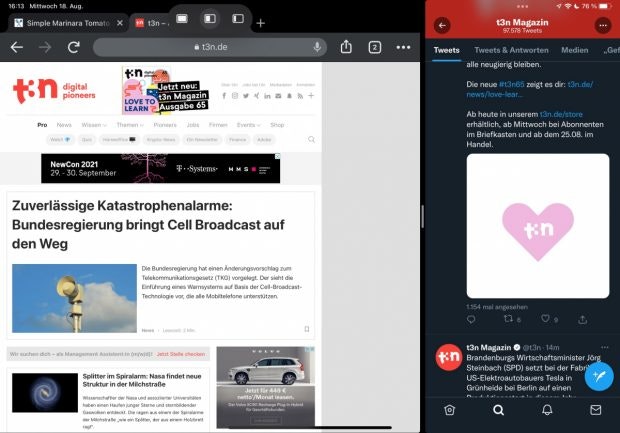The width and height of the screenshot is (620, 433).
Task: Open the t3n Magazin Ausgabe 65 banner
Action: [x=165, y=91]
